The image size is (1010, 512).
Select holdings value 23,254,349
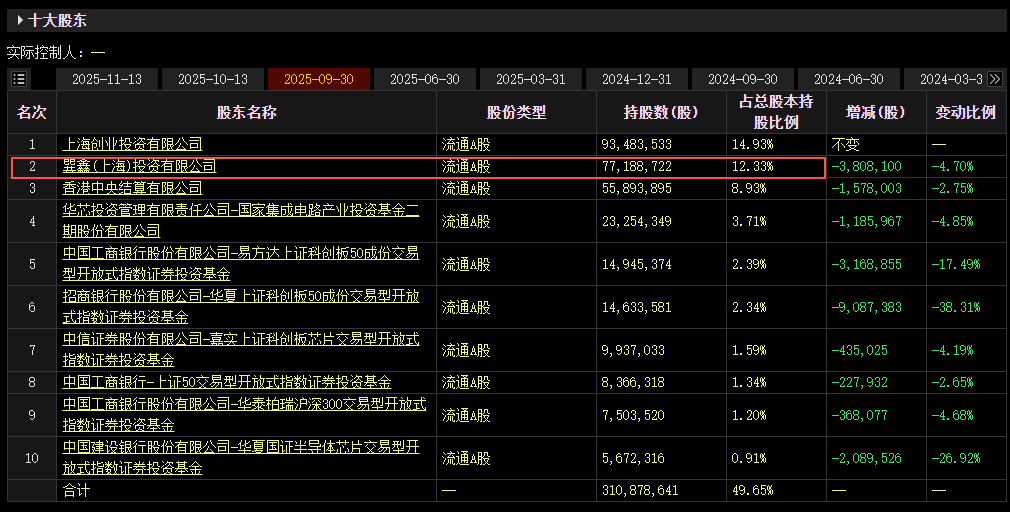pyautogui.click(x=636, y=221)
